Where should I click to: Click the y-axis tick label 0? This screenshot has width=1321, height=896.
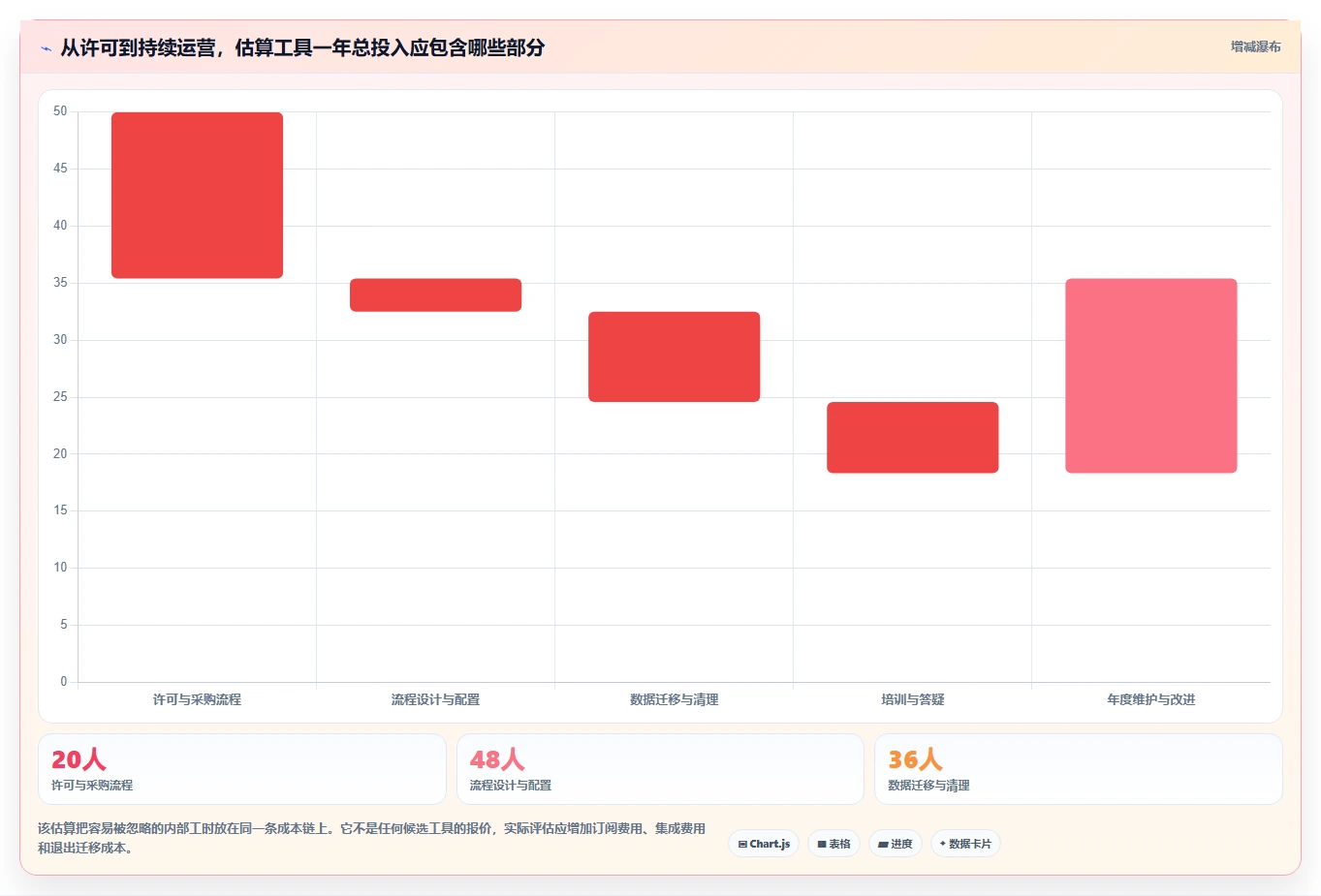click(63, 682)
